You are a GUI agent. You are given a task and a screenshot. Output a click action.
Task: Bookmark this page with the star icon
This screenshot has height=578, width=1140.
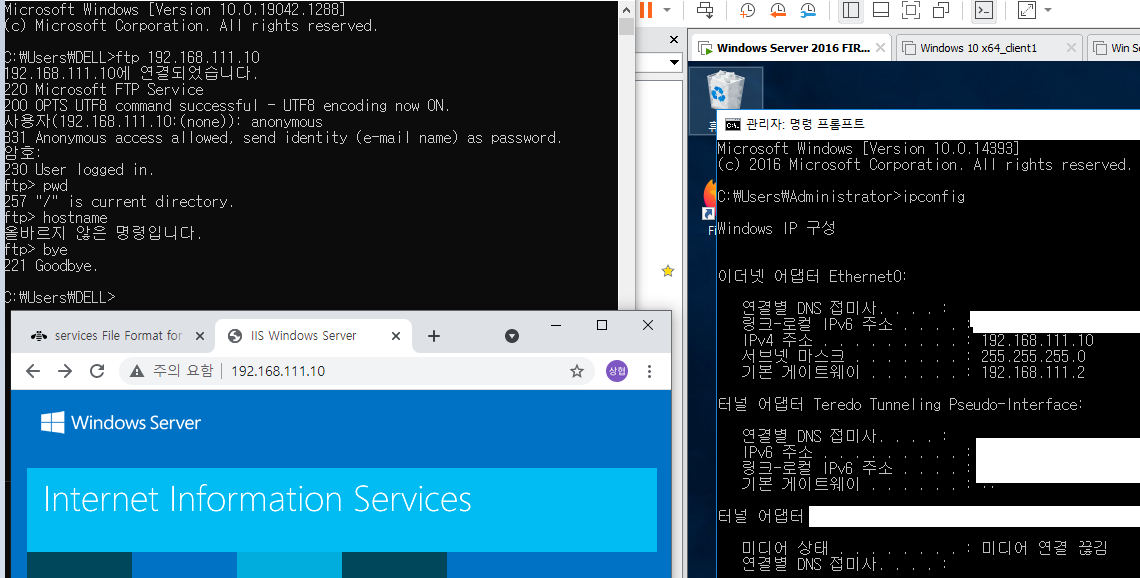pyautogui.click(x=577, y=372)
